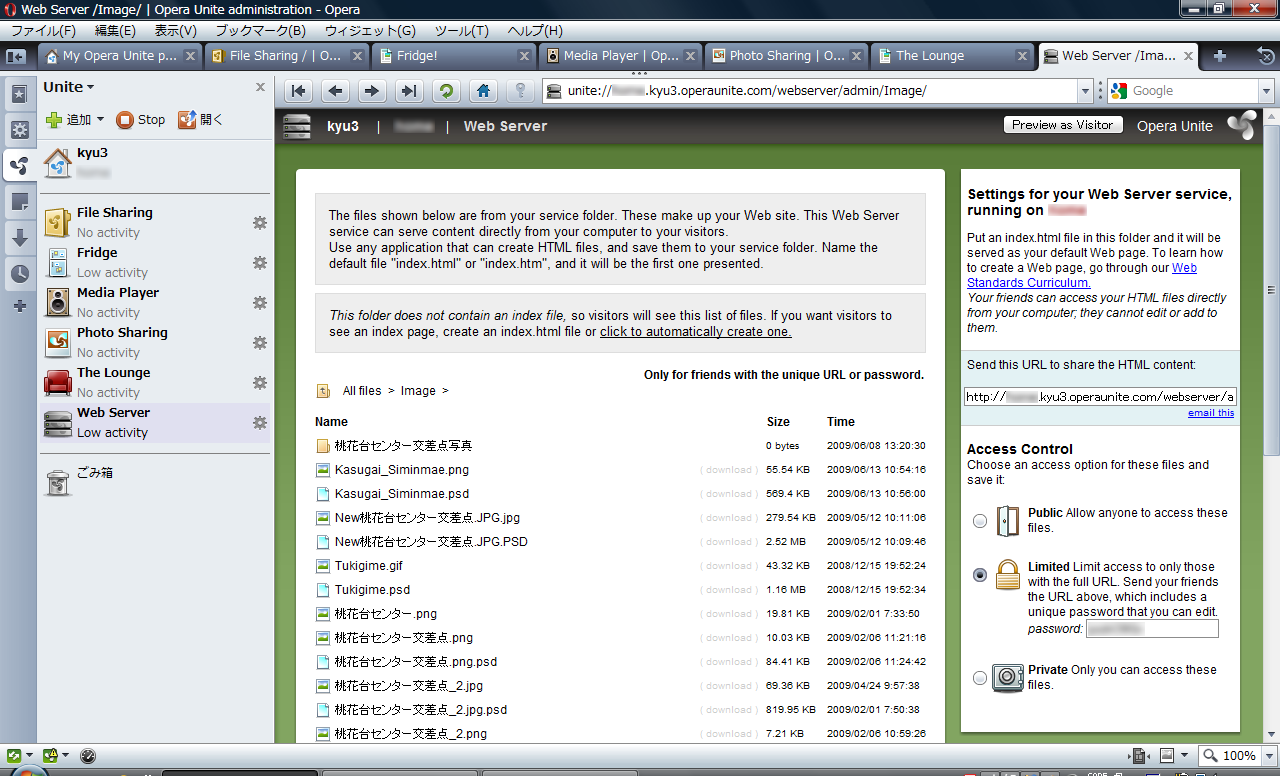Close the Unite side panel with X
Screen dimensions: 1280x776
click(x=261, y=87)
